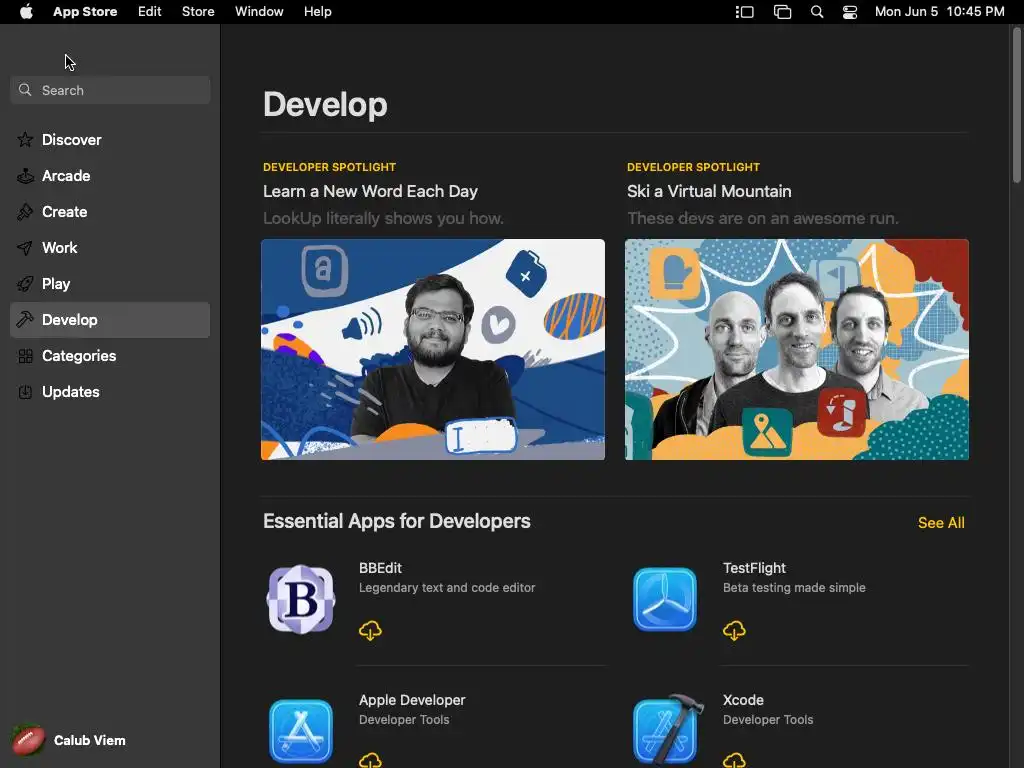The width and height of the screenshot is (1024, 768).
Task: Click the Discover star icon
Action: point(25,140)
